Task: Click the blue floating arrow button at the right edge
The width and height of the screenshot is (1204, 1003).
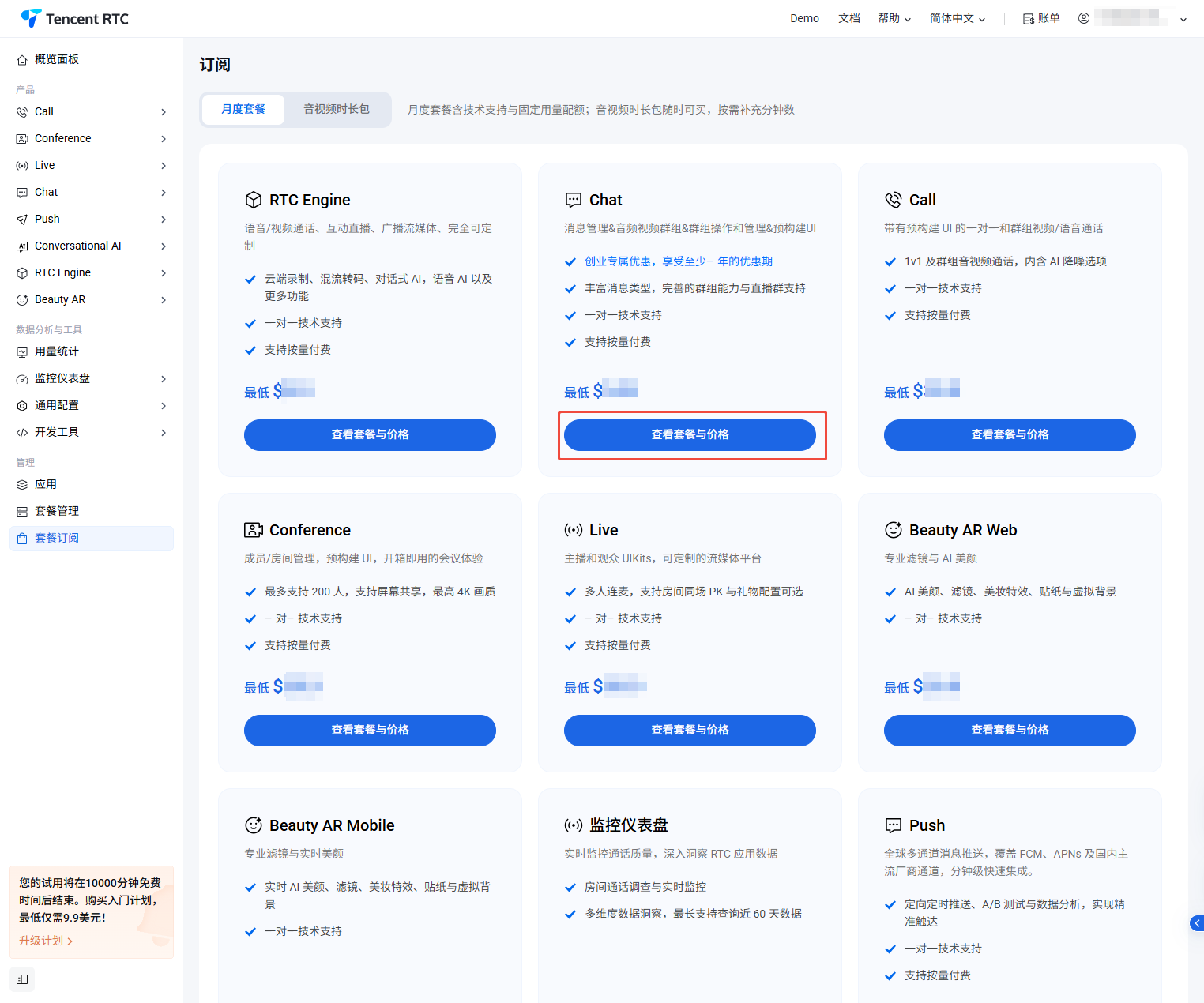Action: coord(1197,923)
